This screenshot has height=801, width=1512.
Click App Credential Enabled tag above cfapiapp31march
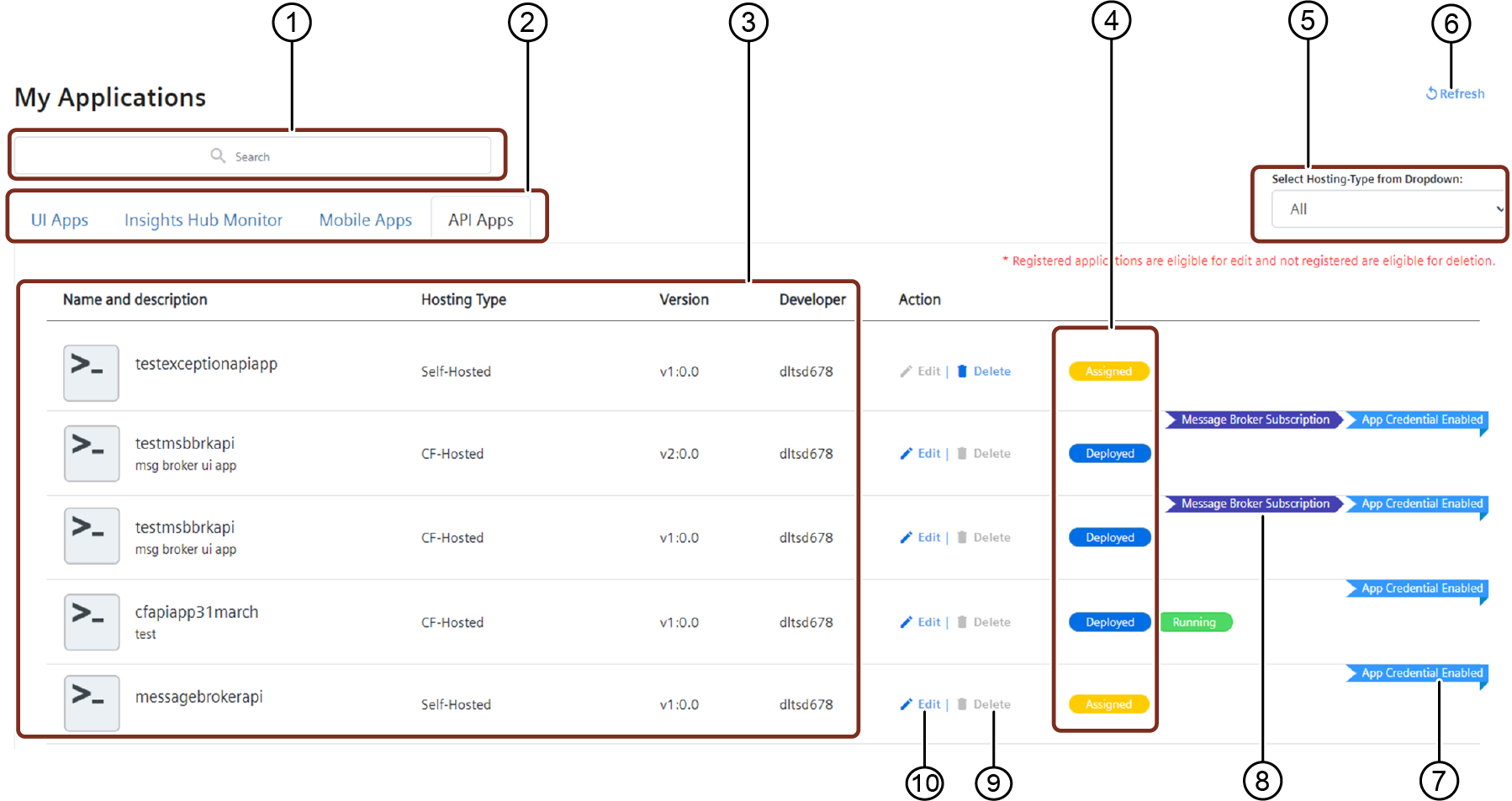[1418, 589]
